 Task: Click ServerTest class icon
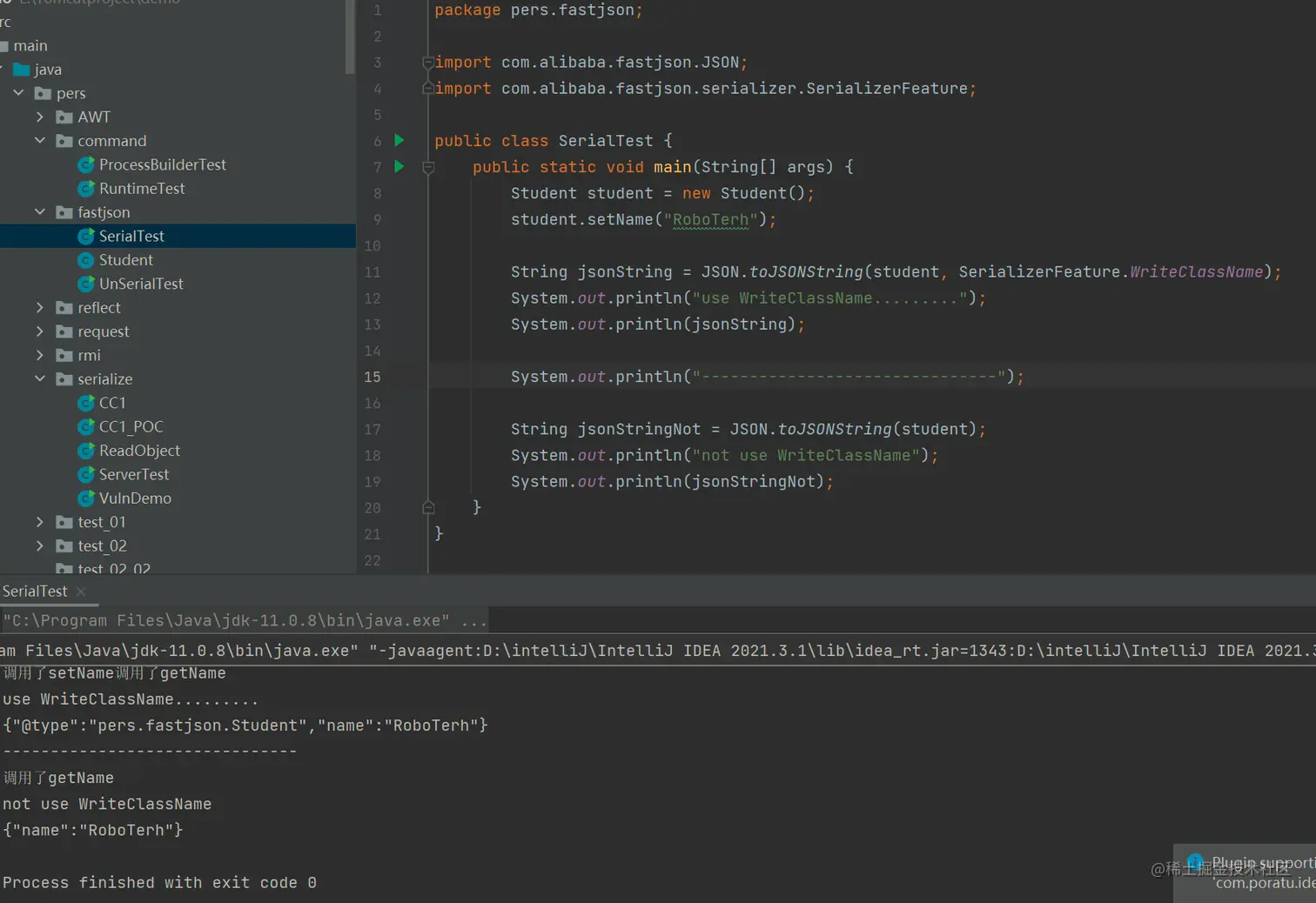[x=86, y=474]
